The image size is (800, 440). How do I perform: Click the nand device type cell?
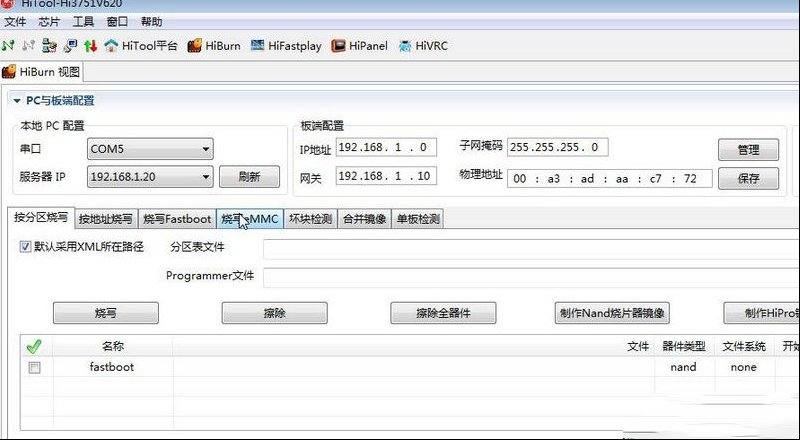[683, 367]
